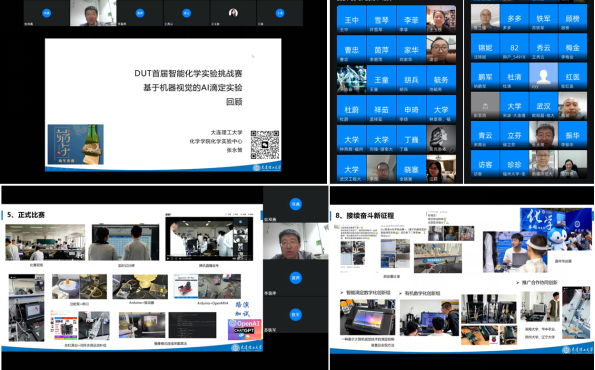Click the DUT logo at title slide corner
Viewport: 595px width, 370px height.
(x=267, y=167)
